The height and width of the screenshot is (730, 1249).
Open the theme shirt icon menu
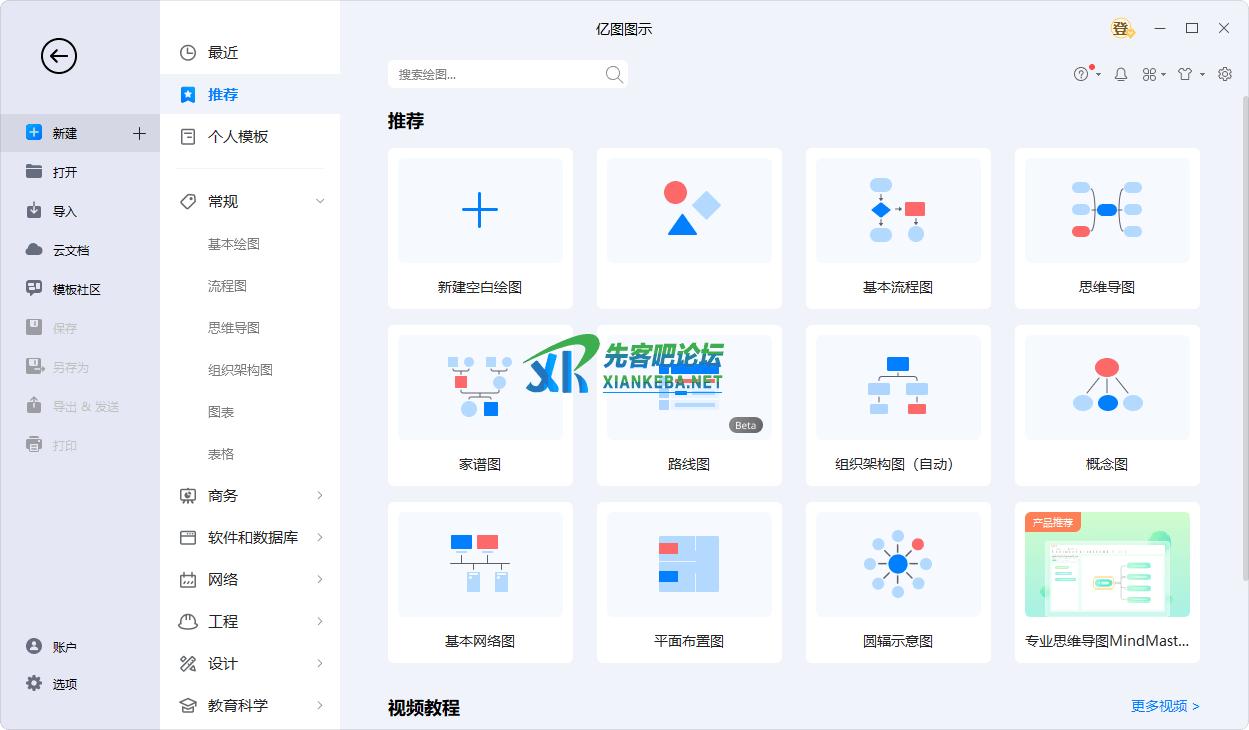(1185, 74)
